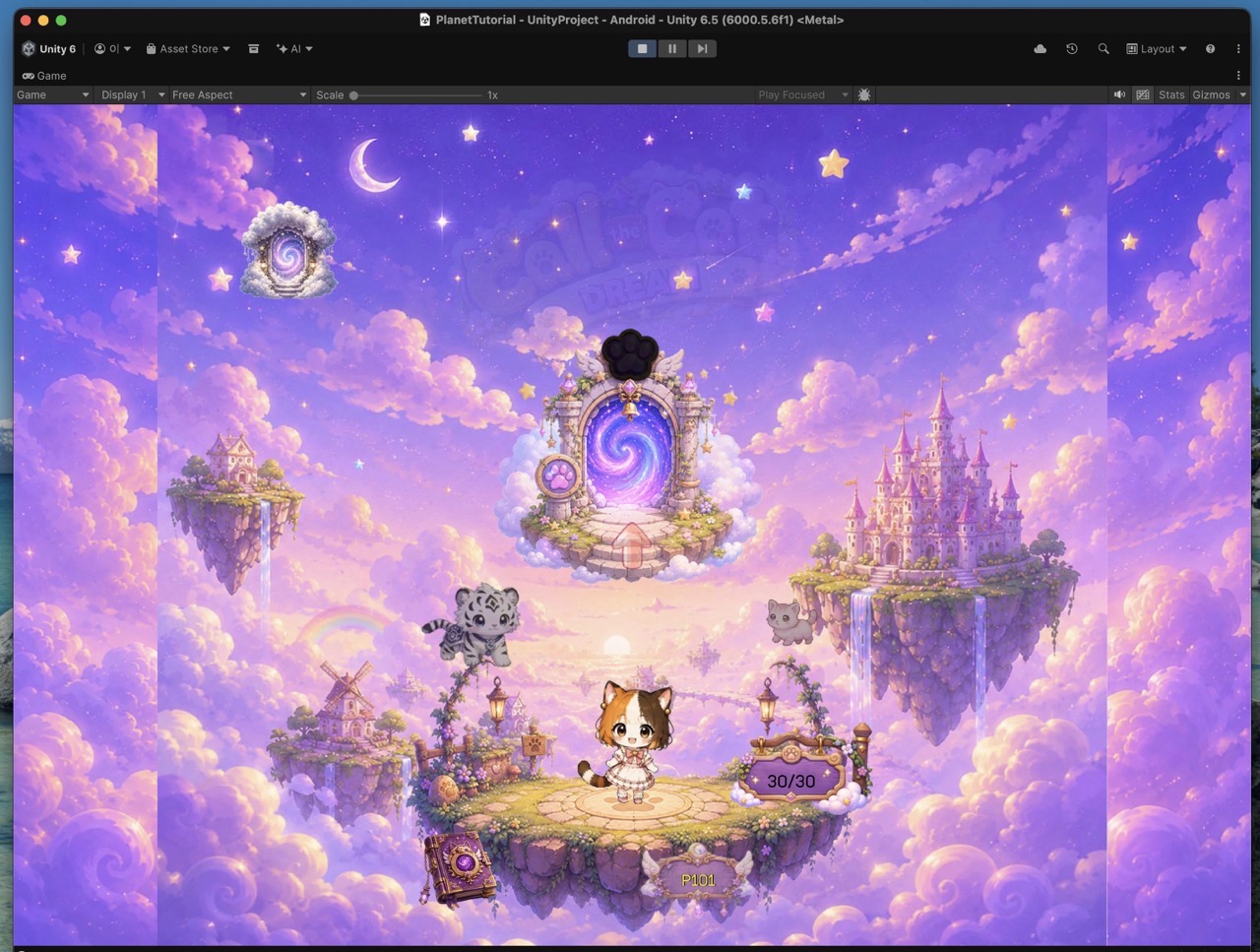Choose a display from Display 1 dropdown
Viewport: 1260px width, 952px height.
click(132, 95)
